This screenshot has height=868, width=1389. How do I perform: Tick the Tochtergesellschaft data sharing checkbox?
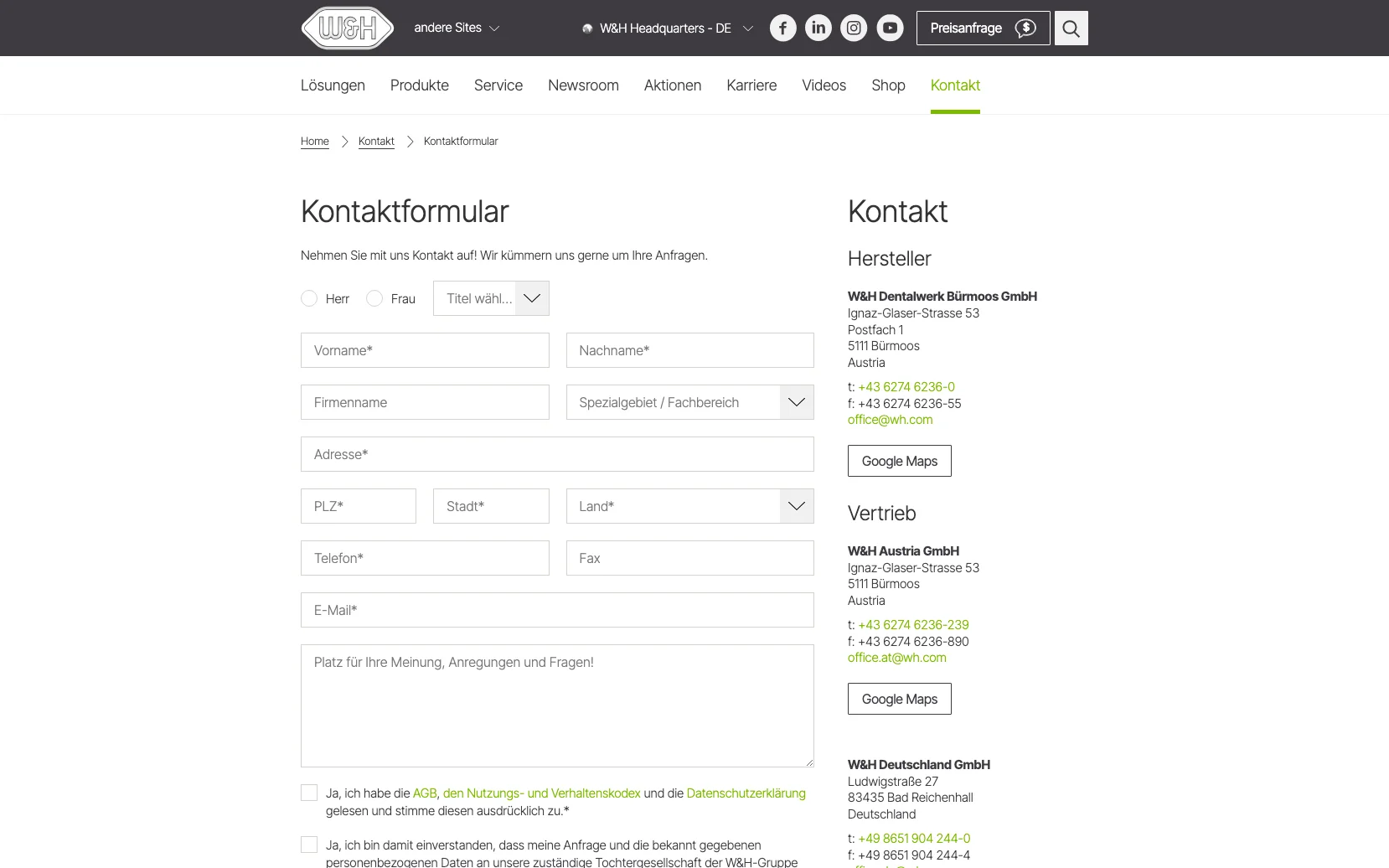pos(309,845)
